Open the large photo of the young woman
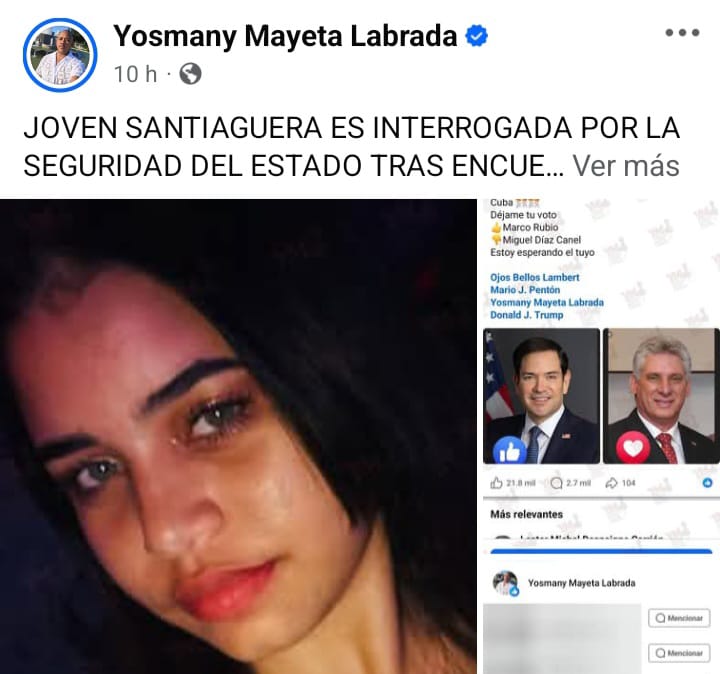The image size is (720, 674). 238,436
